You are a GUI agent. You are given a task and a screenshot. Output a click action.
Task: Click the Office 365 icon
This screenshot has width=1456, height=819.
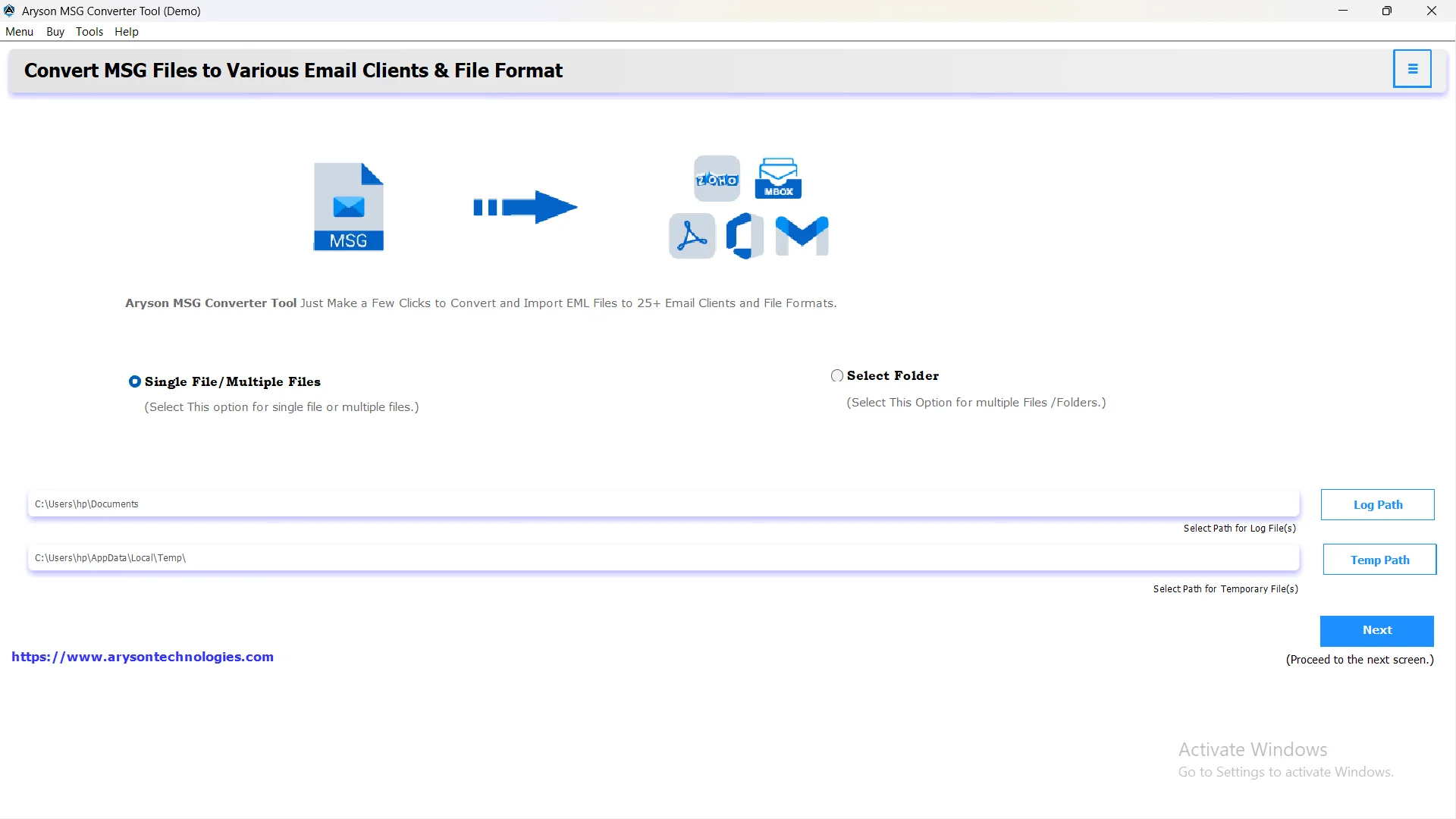745,236
